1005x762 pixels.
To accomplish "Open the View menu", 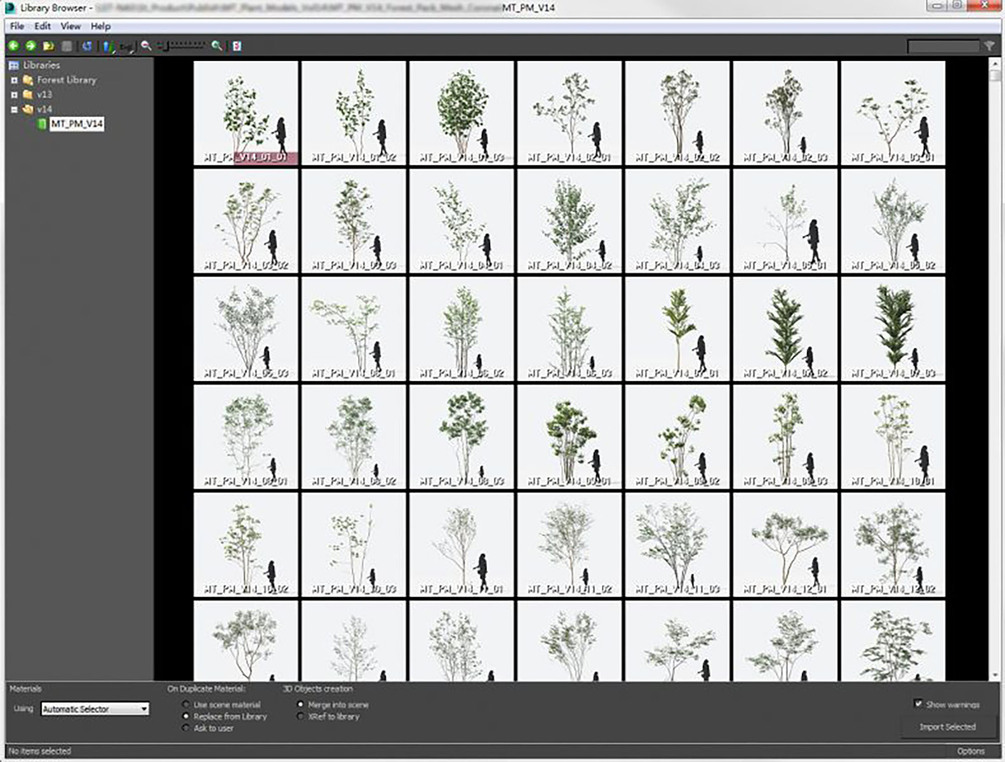I will point(71,26).
